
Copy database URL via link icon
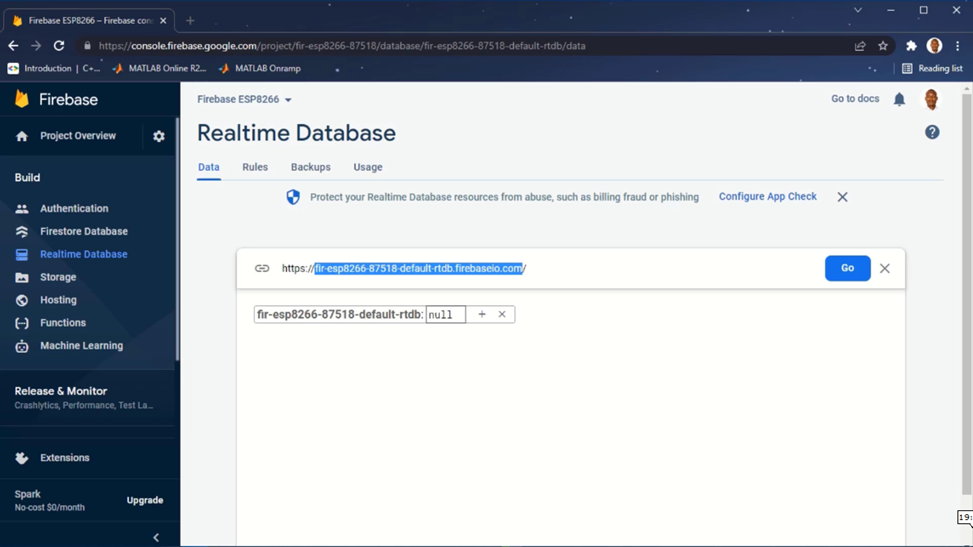click(x=262, y=268)
